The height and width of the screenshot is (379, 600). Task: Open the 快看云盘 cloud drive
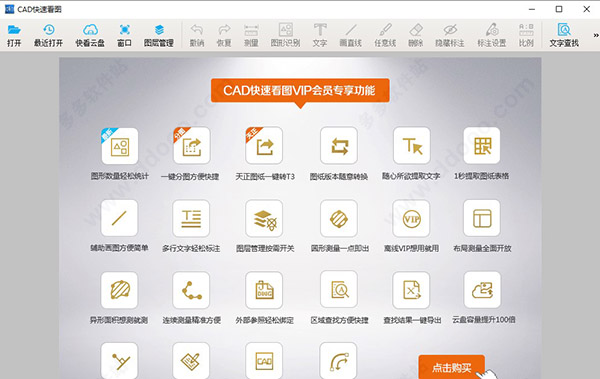90,35
